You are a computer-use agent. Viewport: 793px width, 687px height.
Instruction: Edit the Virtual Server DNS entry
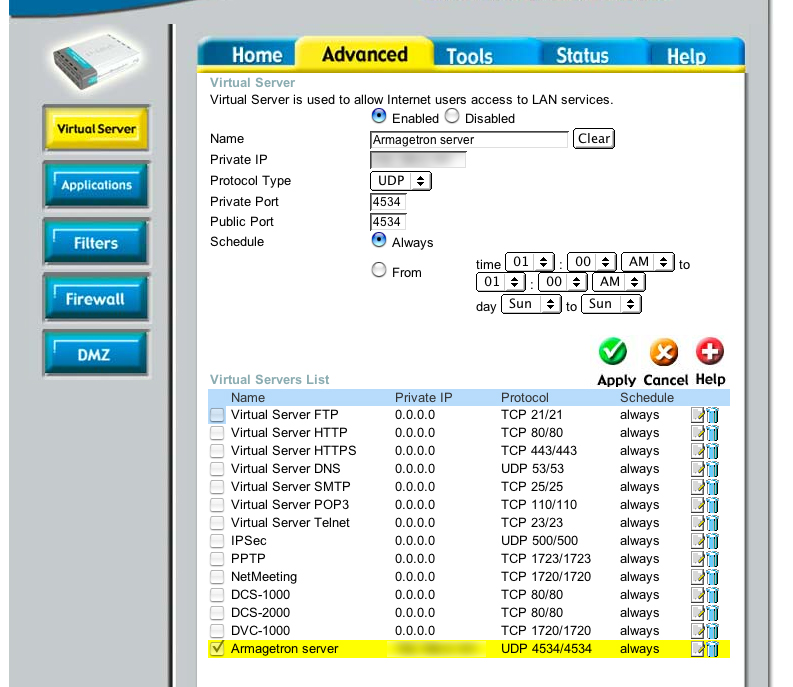click(699, 469)
